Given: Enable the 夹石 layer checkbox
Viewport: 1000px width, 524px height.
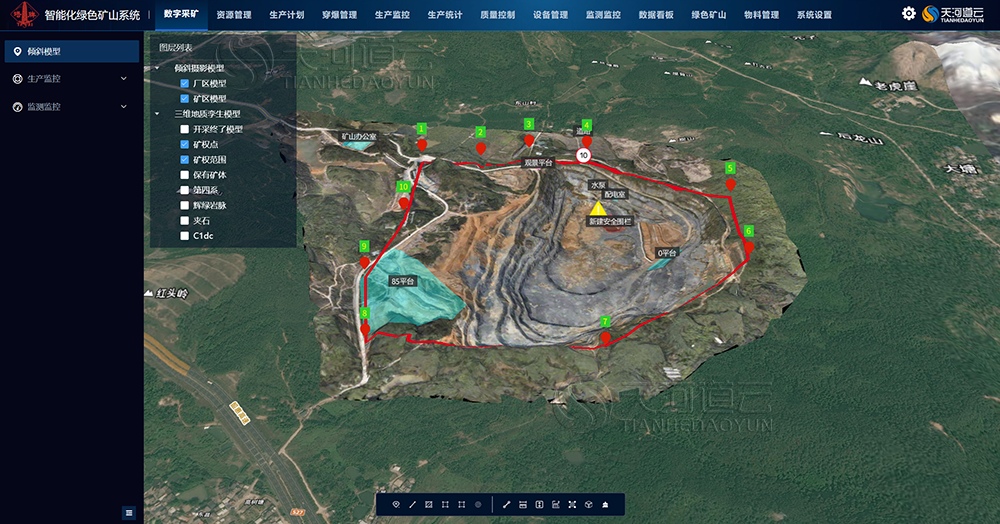Looking at the screenshot, I should [184, 221].
